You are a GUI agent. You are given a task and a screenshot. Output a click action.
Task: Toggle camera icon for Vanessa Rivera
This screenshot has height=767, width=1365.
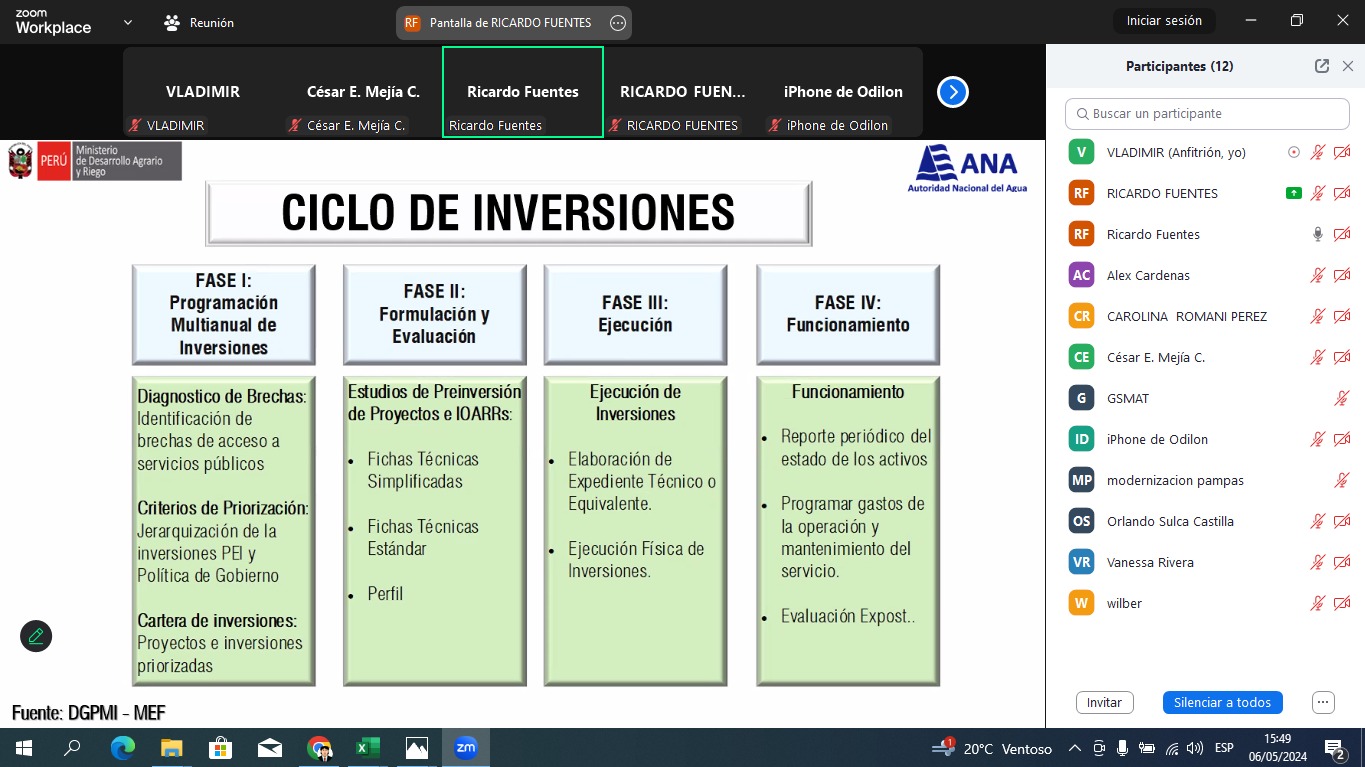coord(1342,562)
